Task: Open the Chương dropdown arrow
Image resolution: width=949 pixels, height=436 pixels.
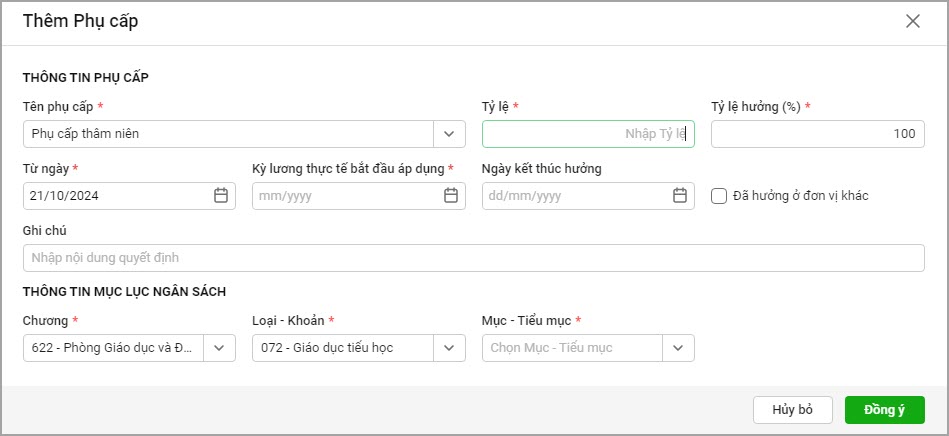Action: (220, 348)
